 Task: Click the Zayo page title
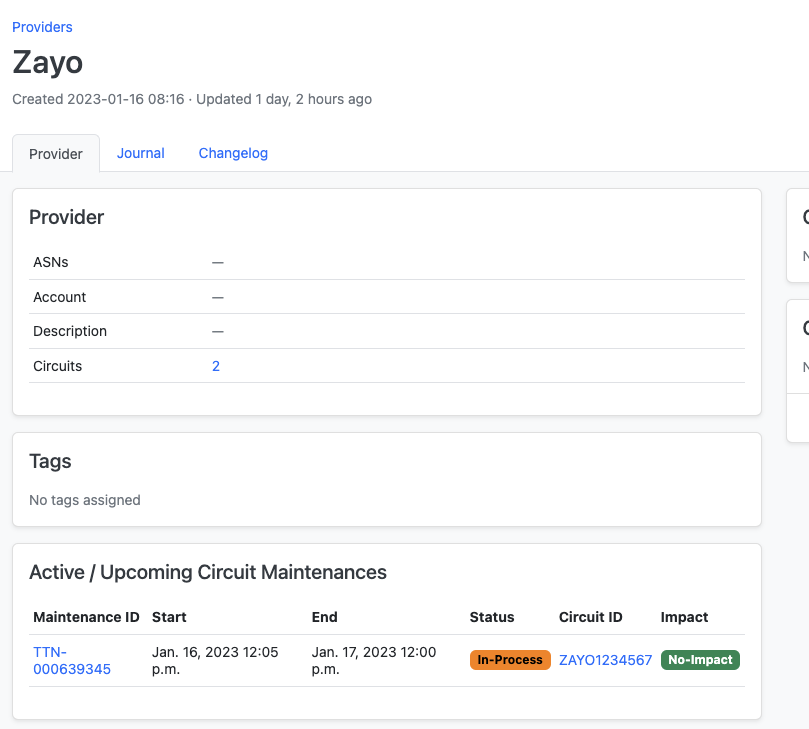tap(47, 63)
